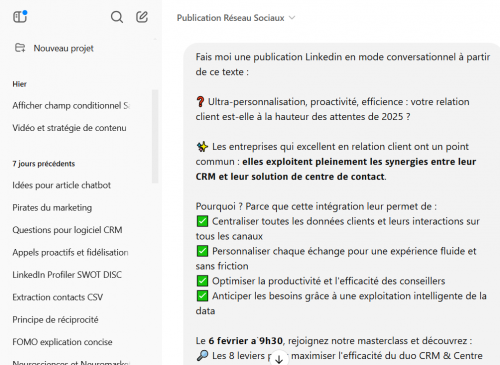Click the red question mark emoji

pos(200,102)
